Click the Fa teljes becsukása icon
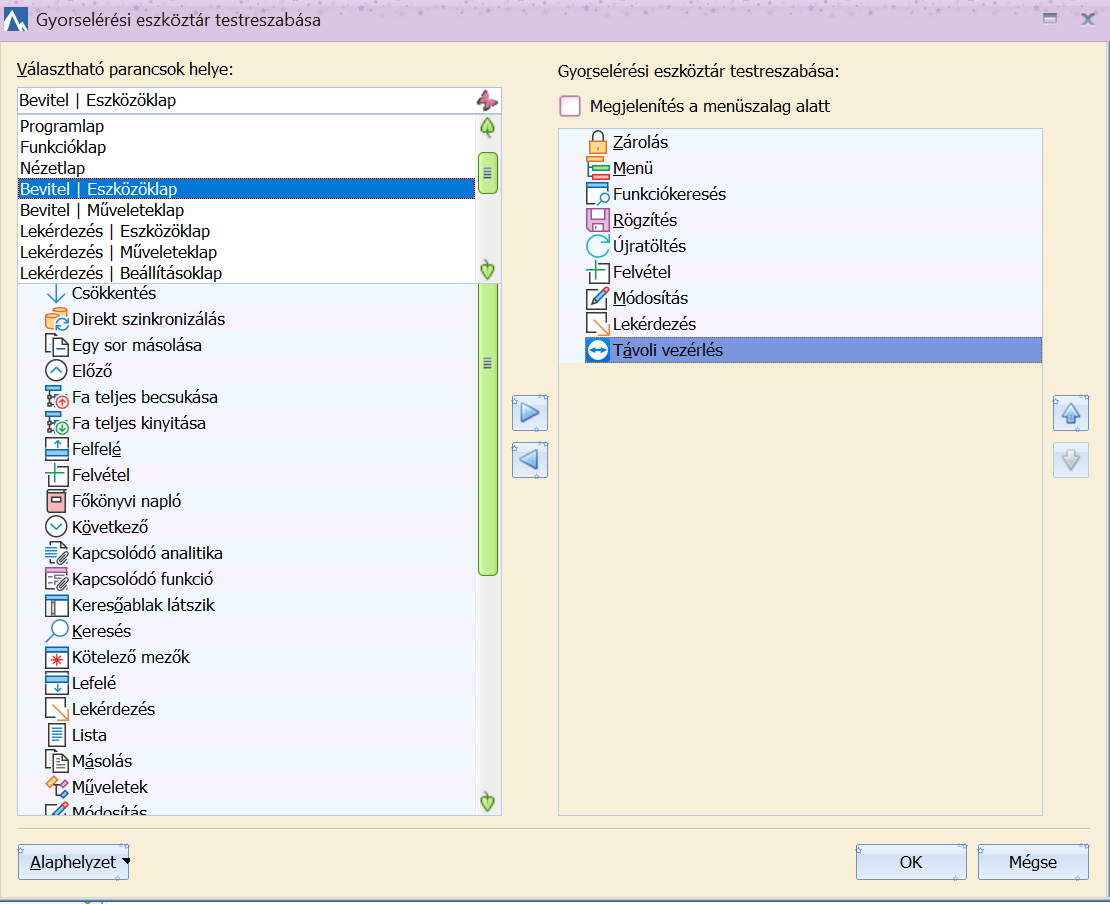The height and width of the screenshot is (904, 1110). 56,397
